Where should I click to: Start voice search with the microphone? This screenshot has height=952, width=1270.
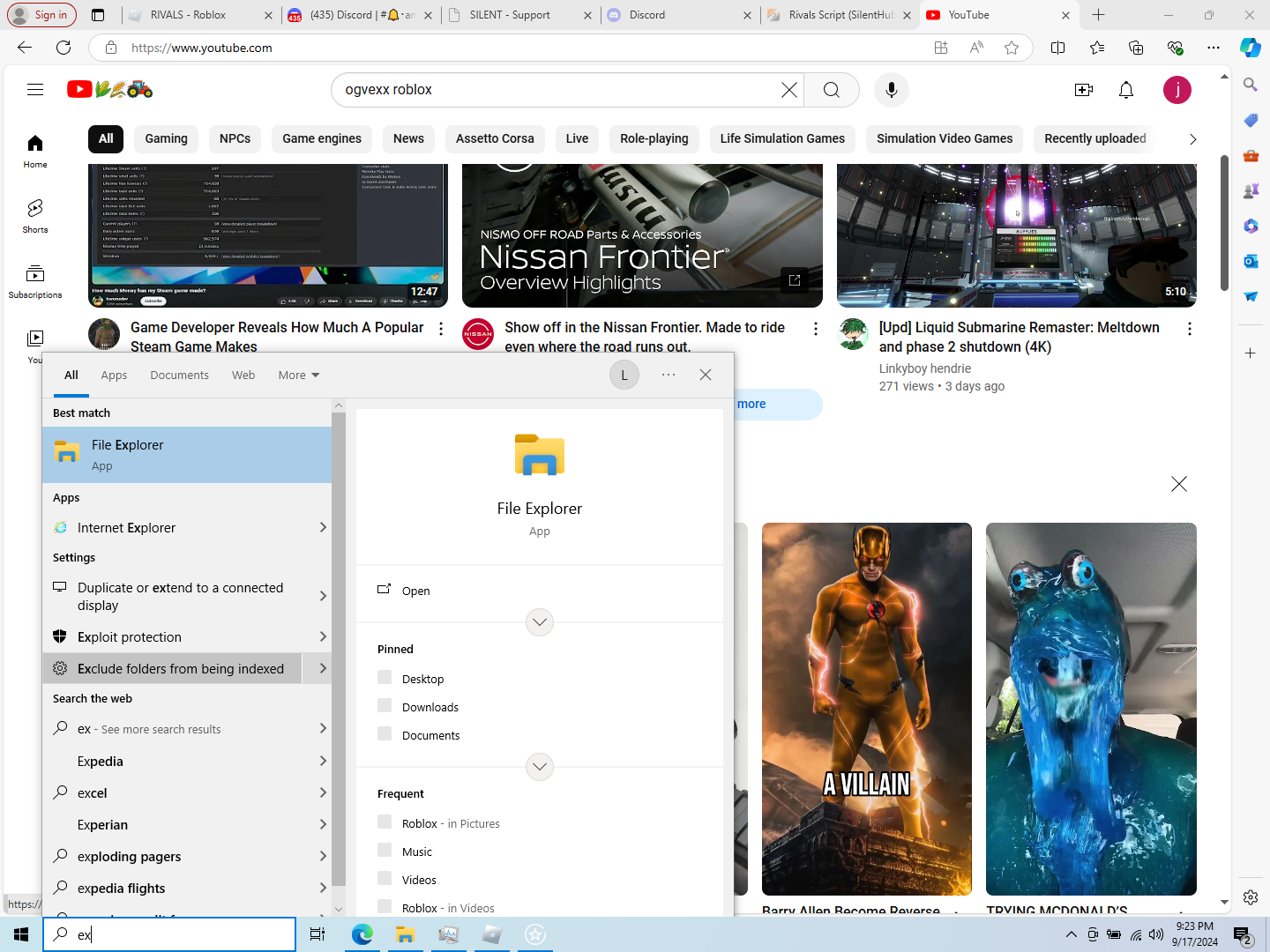pos(892,90)
